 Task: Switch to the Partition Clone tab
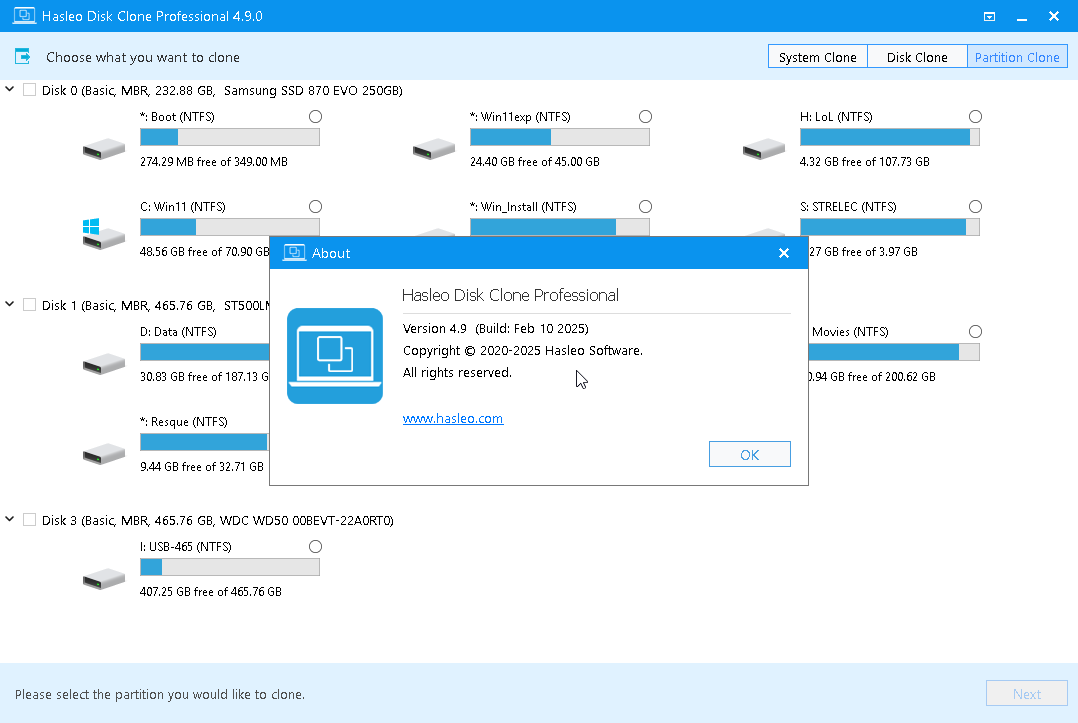(1018, 57)
